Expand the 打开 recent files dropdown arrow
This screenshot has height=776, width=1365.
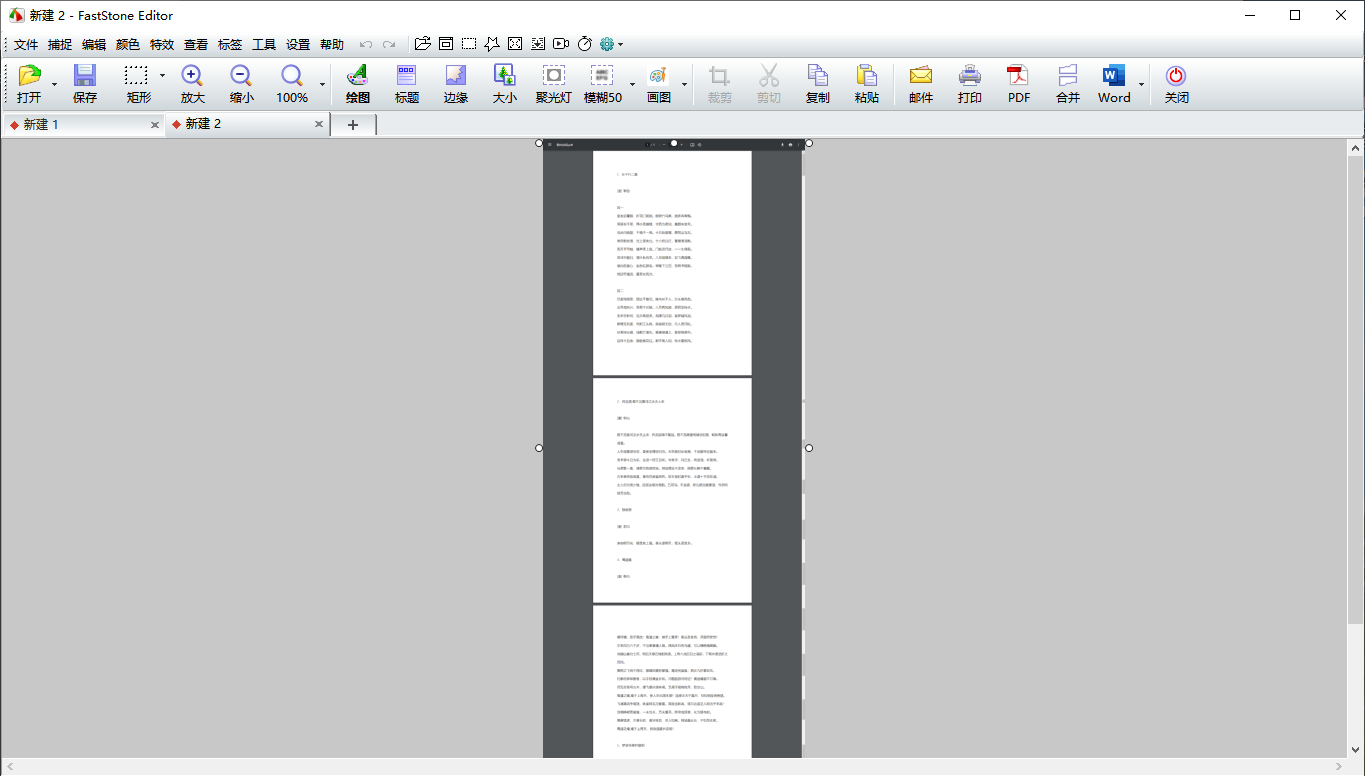tap(54, 85)
